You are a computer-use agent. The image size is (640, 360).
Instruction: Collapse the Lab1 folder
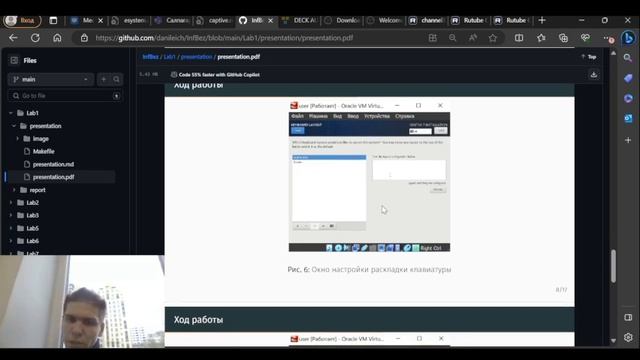(11, 113)
